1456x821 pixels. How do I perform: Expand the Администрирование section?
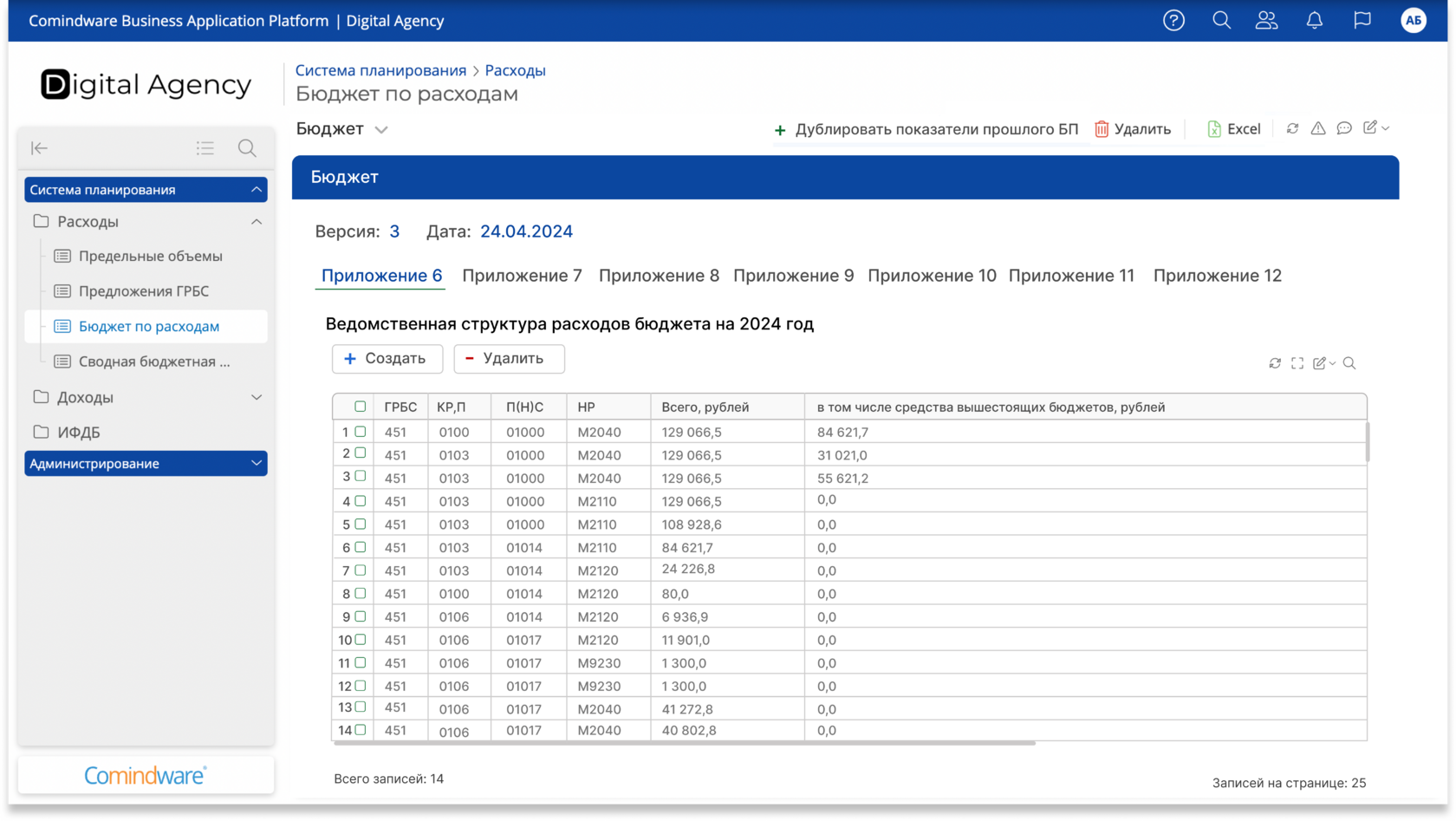257,464
